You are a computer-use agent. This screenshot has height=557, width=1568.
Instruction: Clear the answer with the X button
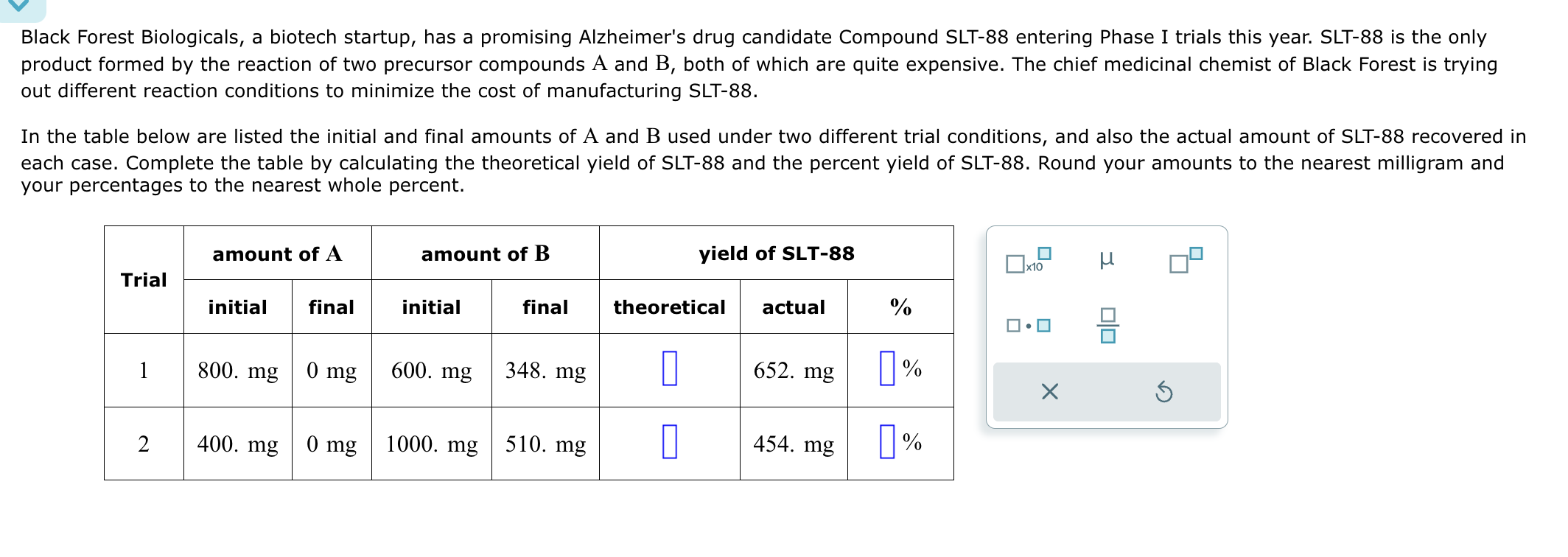pos(1049,393)
